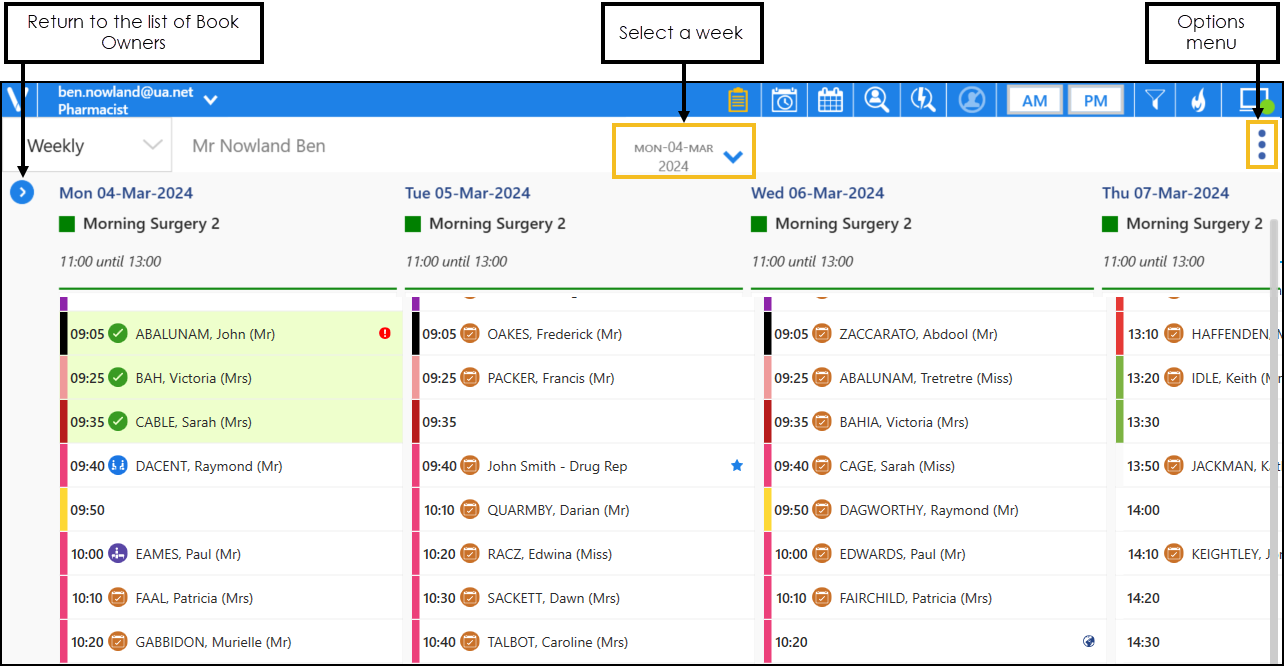
Task: Toggle the AM session filter
Action: point(1034,101)
